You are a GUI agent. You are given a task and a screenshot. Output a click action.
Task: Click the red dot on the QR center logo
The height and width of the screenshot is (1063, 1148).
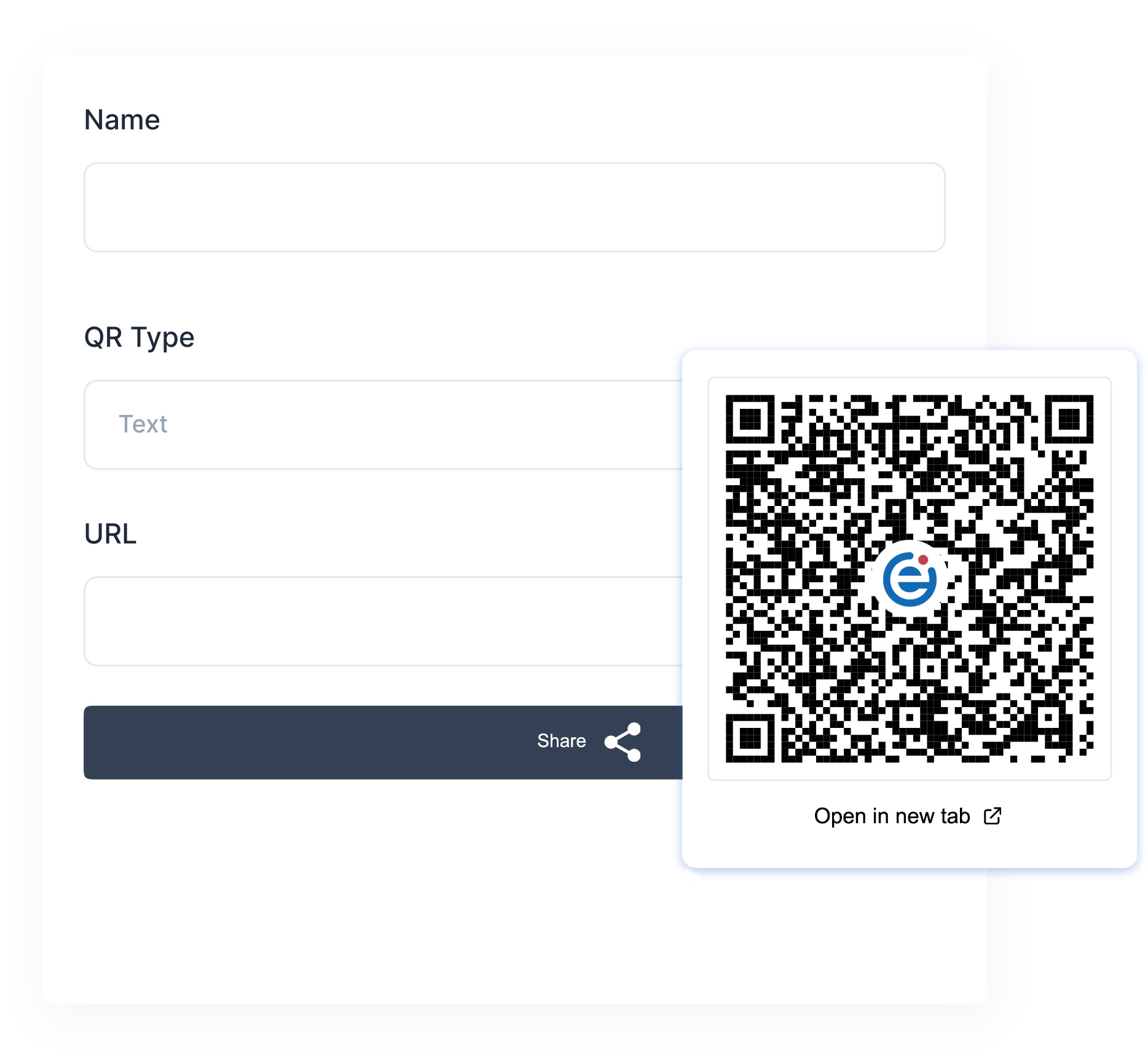click(923, 559)
